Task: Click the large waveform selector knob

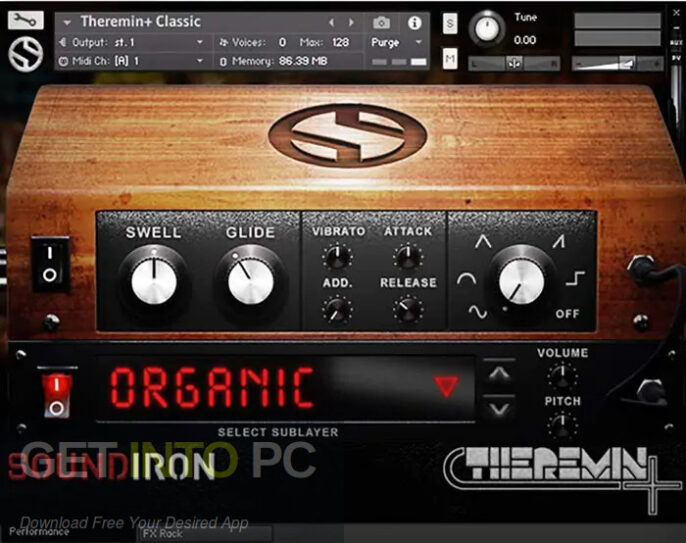Action: click(522, 280)
